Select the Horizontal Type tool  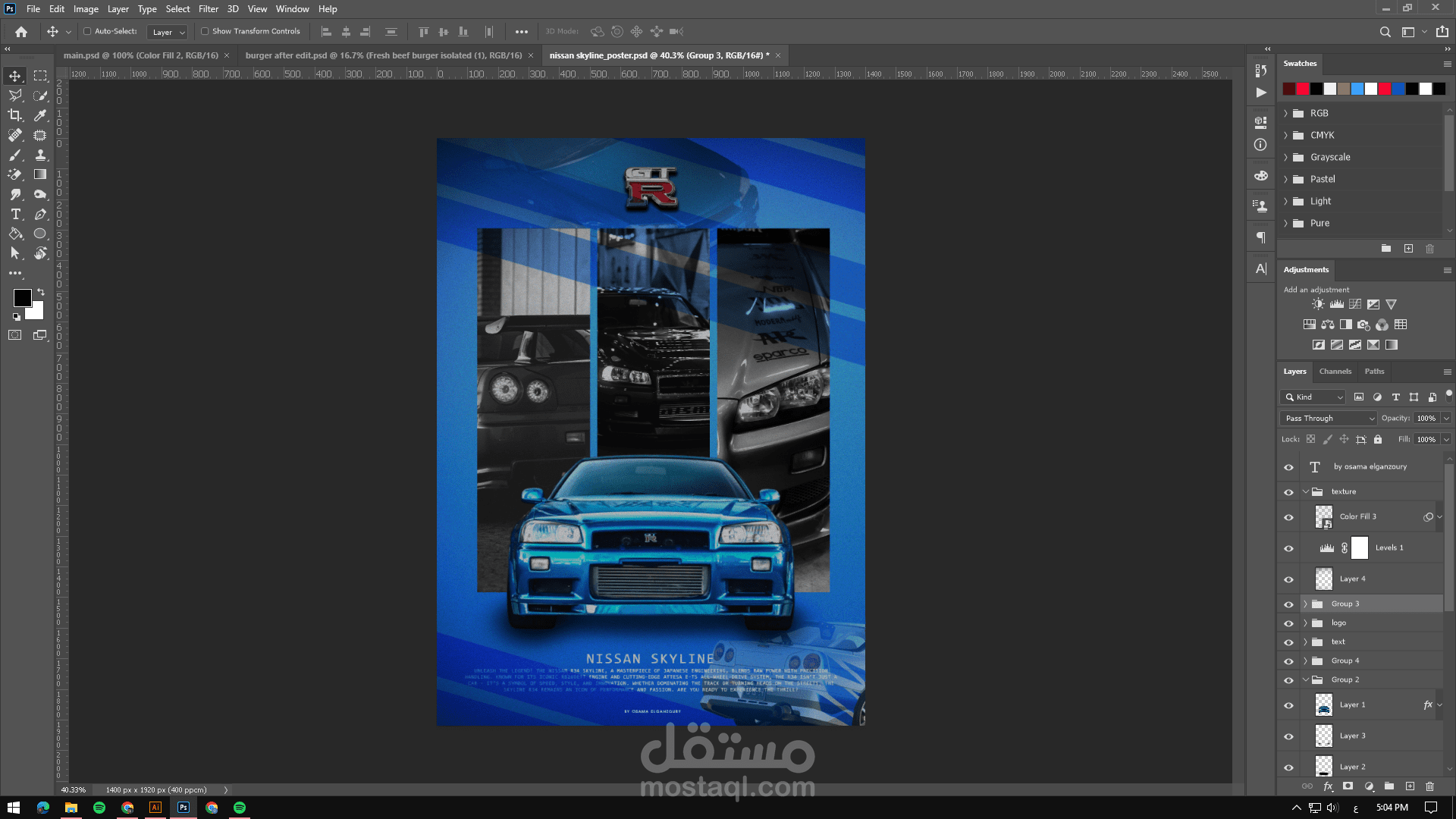[15, 215]
